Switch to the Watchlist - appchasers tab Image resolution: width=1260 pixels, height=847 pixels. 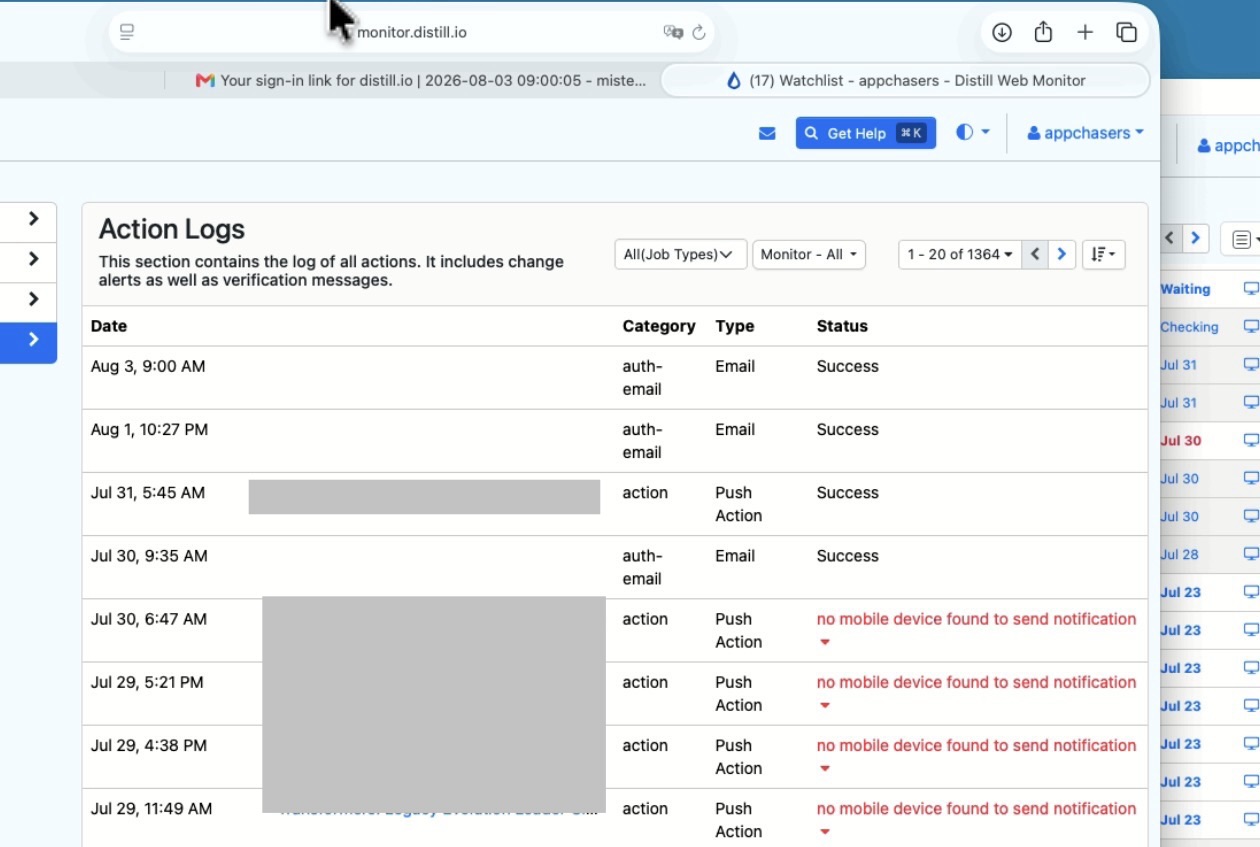[x=905, y=81]
